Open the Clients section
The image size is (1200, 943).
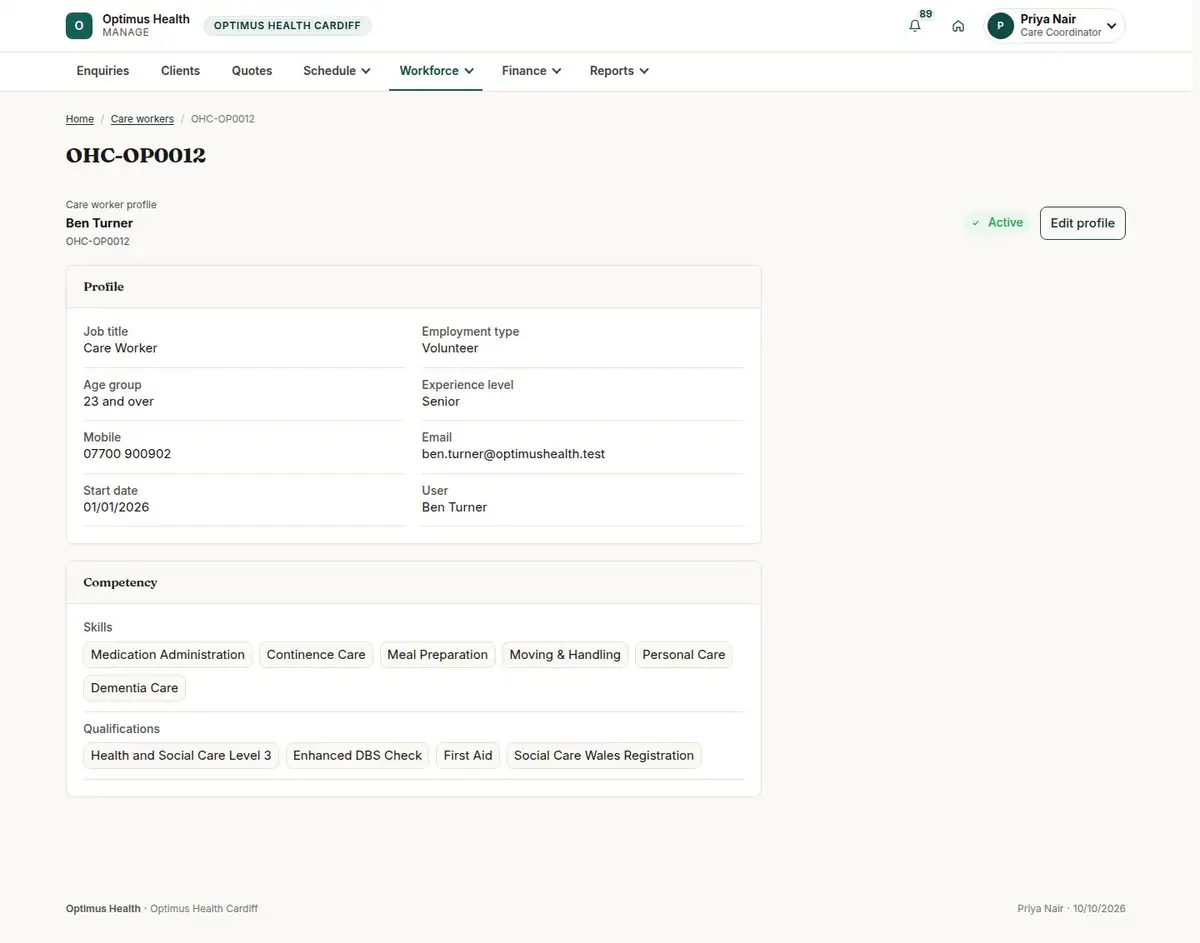[180, 71]
